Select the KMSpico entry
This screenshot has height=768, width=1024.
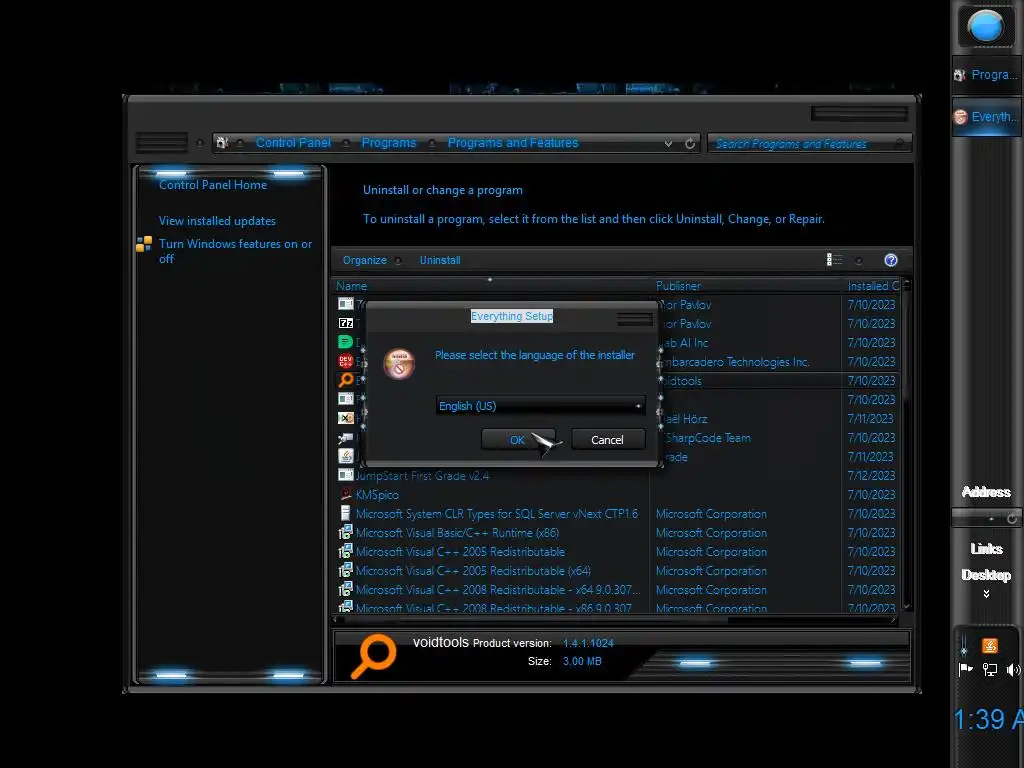pos(377,494)
